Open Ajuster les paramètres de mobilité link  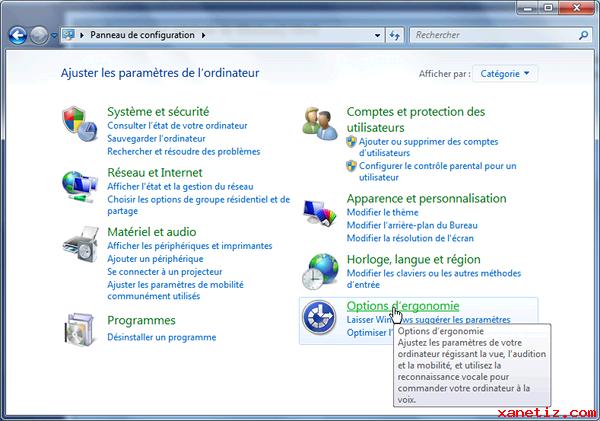(x=175, y=290)
